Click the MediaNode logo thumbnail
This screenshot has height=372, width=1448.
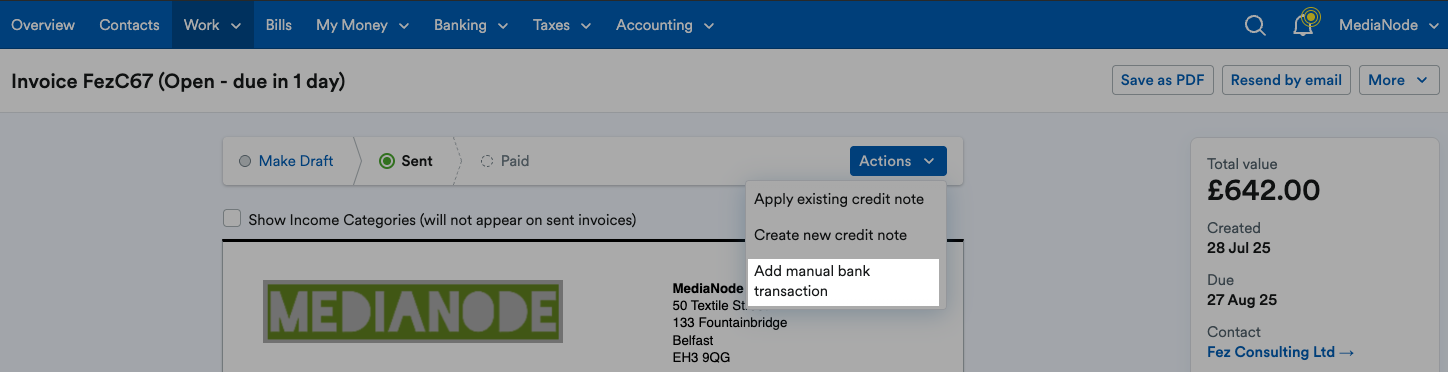pyautogui.click(x=412, y=311)
